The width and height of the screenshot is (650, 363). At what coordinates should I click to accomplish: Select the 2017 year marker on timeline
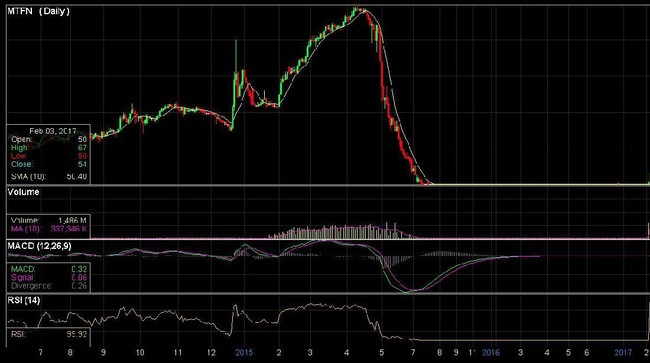click(623, 353)
